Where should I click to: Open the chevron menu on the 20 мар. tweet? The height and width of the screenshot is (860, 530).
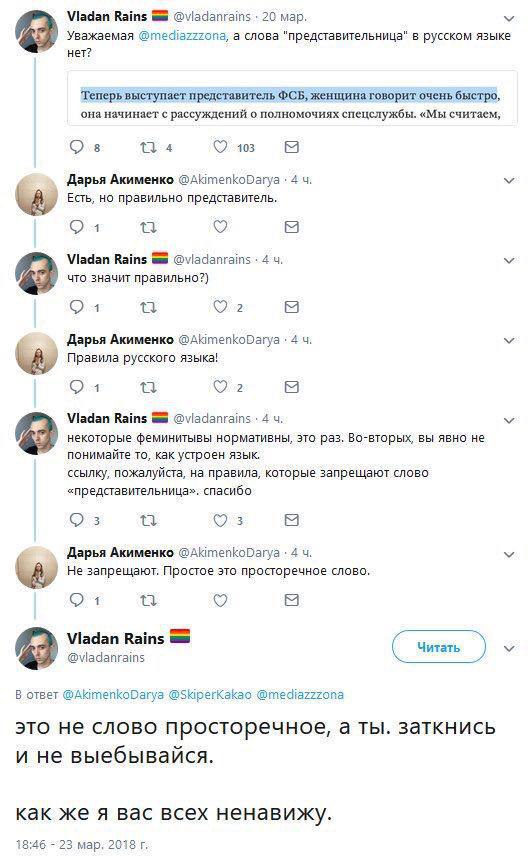click(509, 19)
